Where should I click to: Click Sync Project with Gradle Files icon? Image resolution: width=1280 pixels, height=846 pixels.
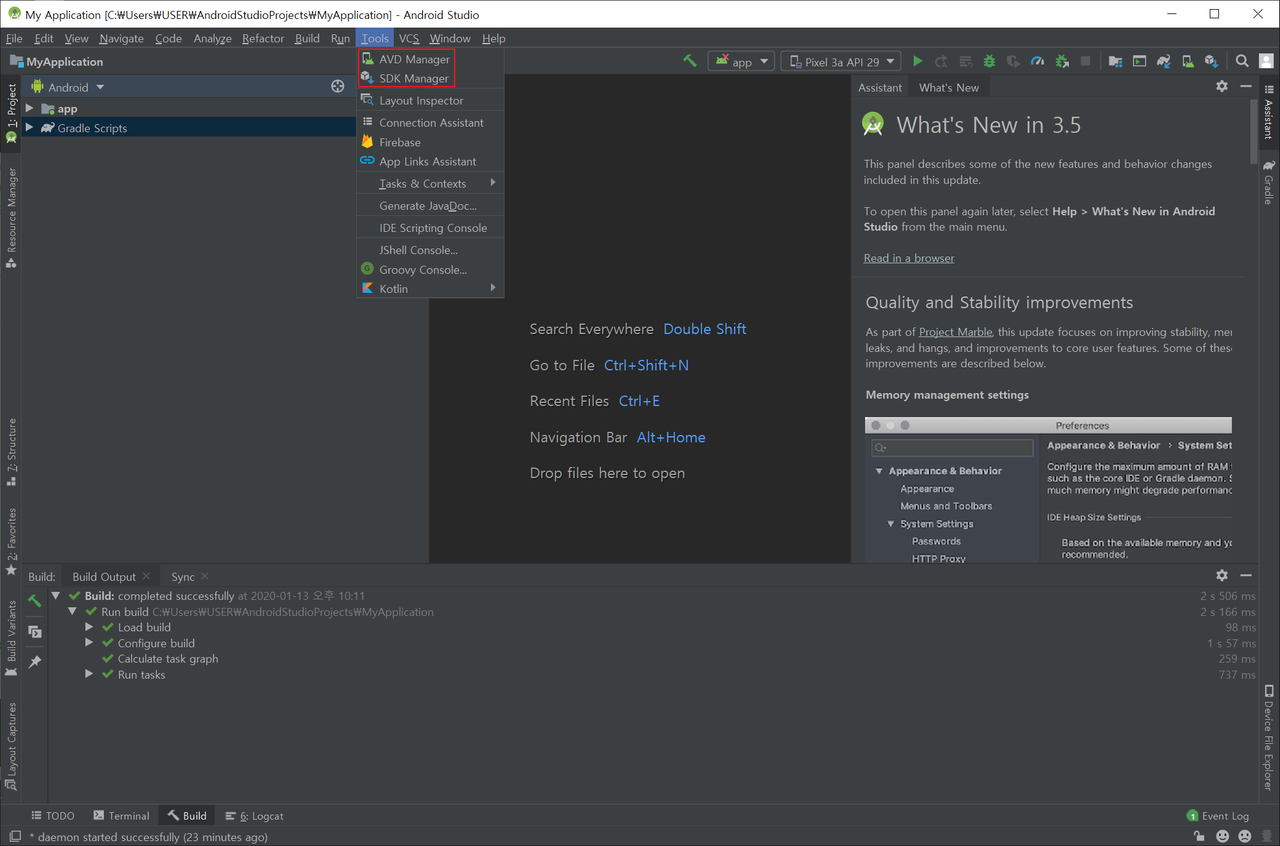point(1164,61)
